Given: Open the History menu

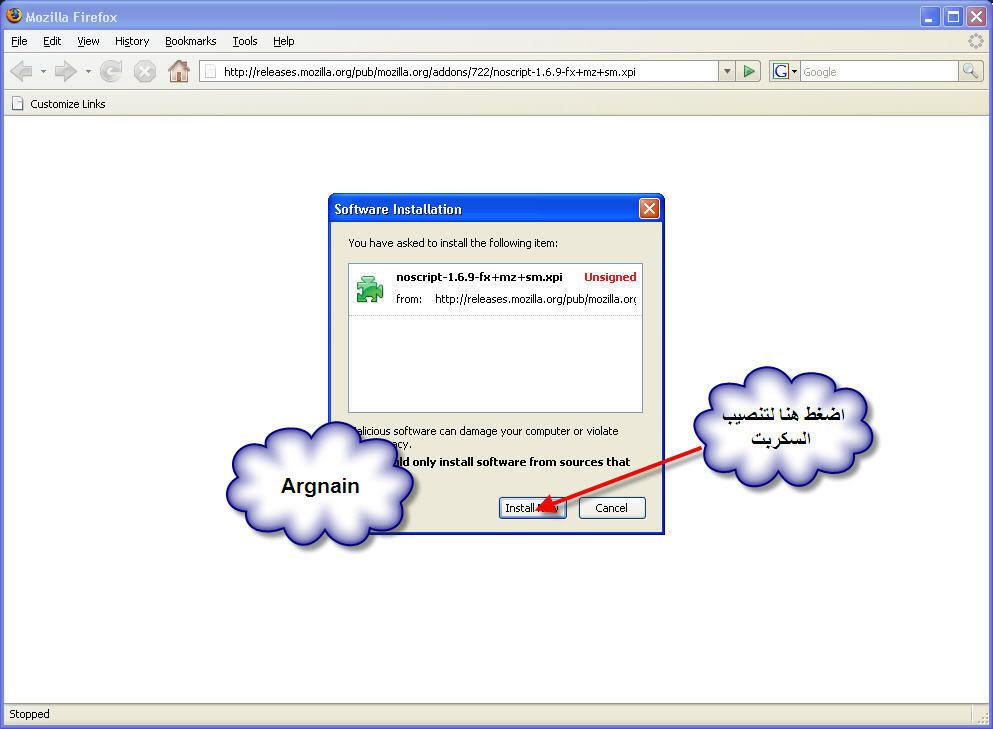Looking at the screenshot, I should [x=131, y=41].
